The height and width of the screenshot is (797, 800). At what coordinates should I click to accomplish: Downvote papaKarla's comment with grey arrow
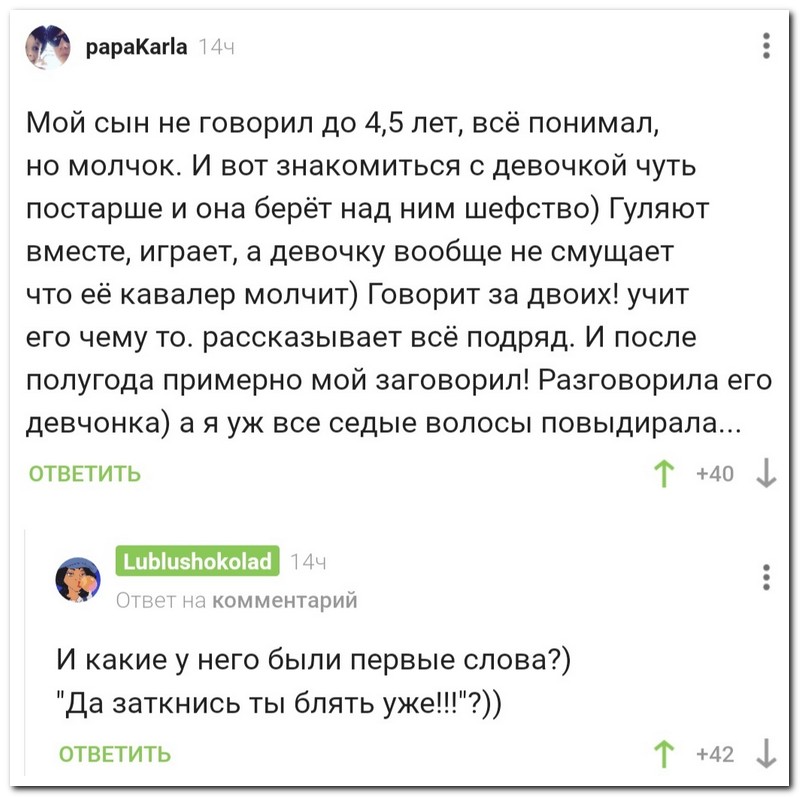766,474
